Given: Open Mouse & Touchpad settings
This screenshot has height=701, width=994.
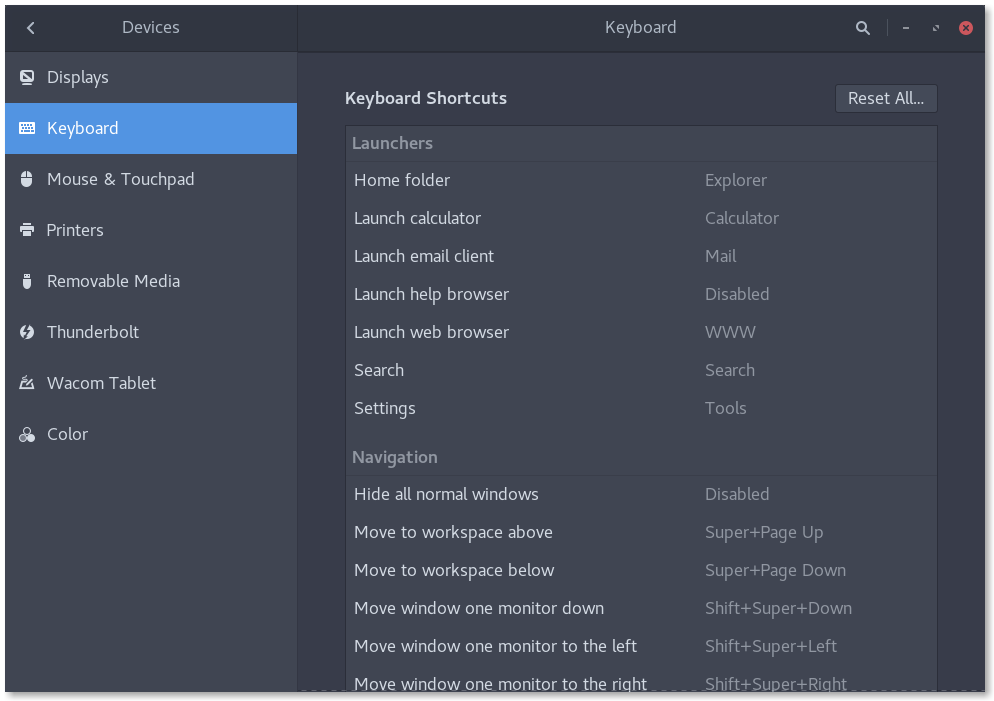Looking at the screenshot, I should 151,179.
